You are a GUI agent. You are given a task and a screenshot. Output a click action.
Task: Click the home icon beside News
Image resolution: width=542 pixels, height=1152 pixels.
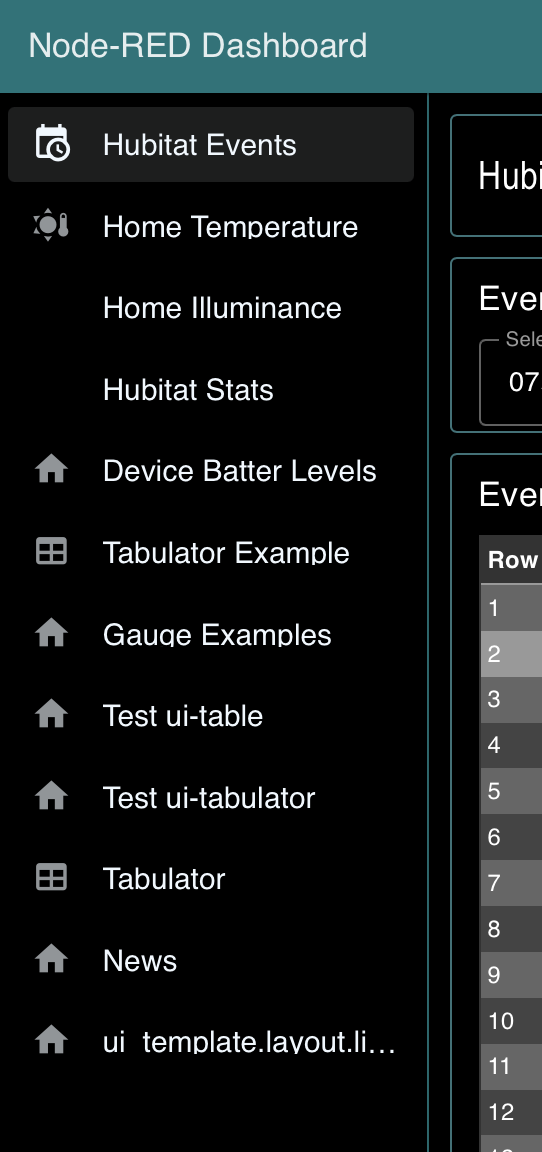click(51, 959)
